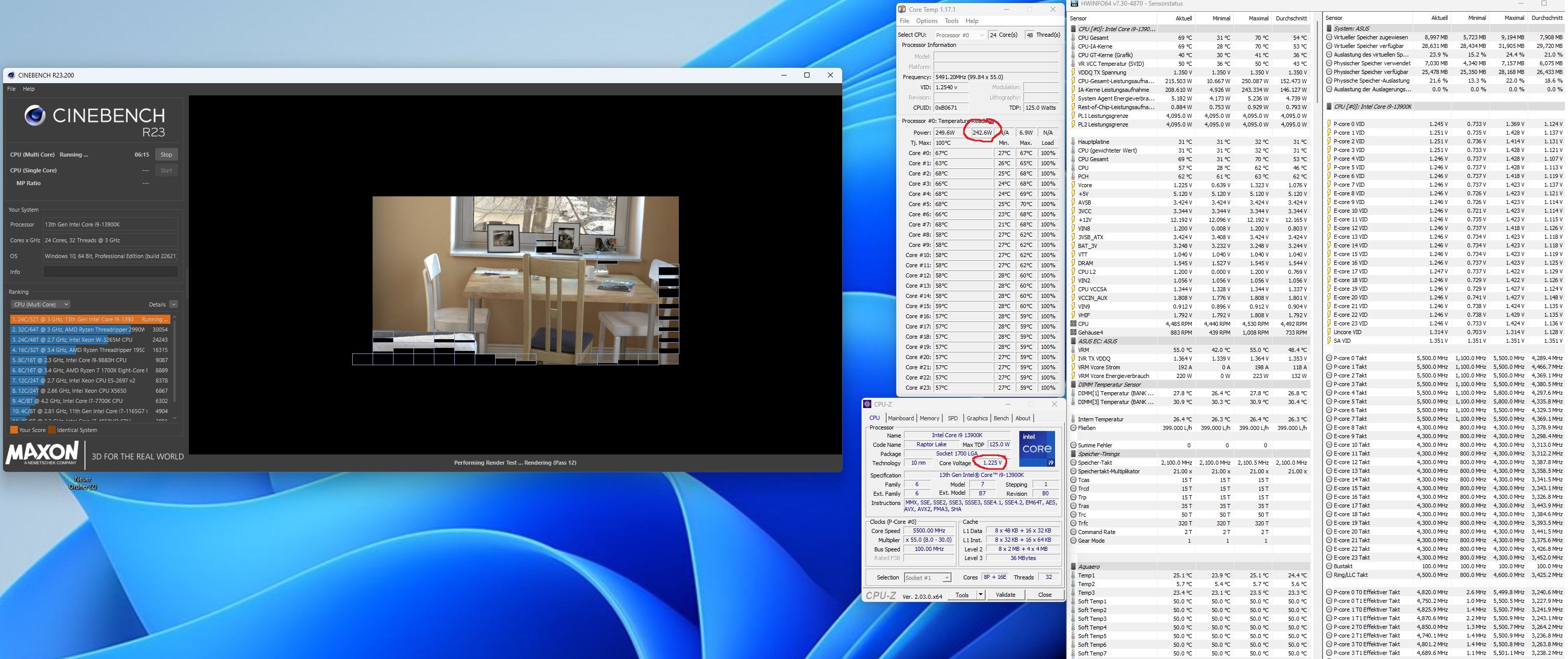This screenshot has height=659, width=1568.
Task: Click the Intel Core i9 logo in CPU-Z
Action: coord(1037,449)
